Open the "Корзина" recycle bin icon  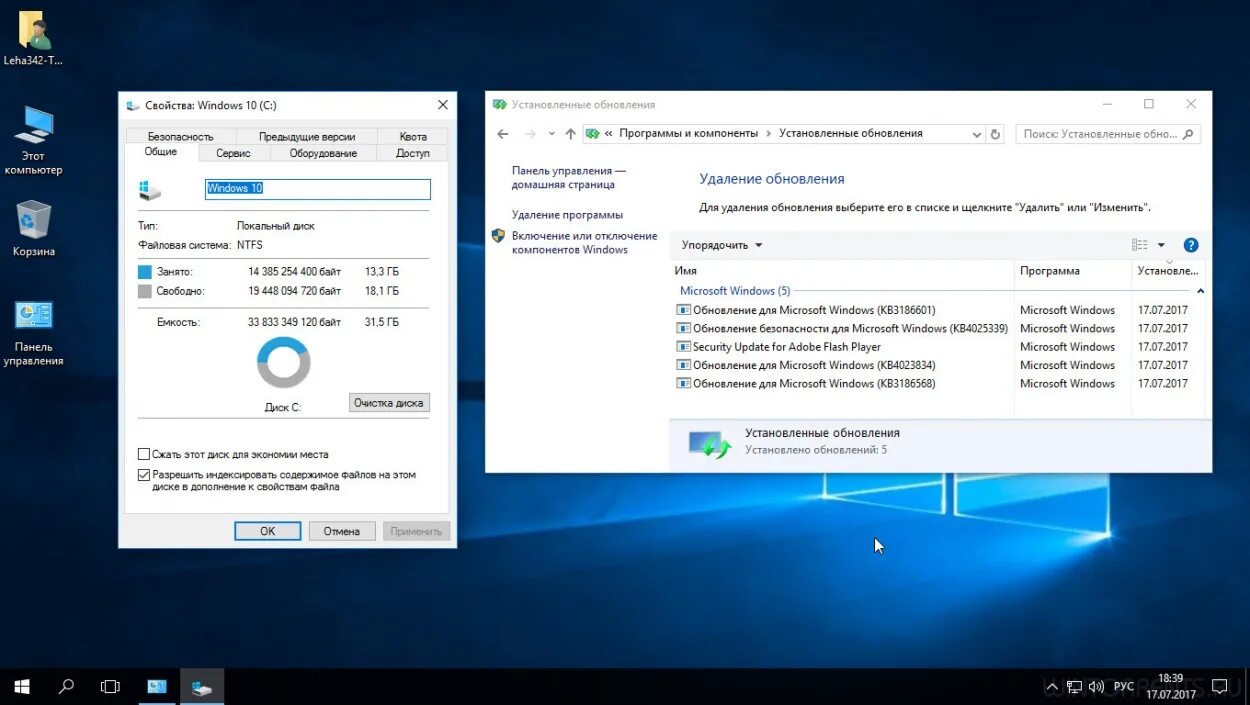33,228
